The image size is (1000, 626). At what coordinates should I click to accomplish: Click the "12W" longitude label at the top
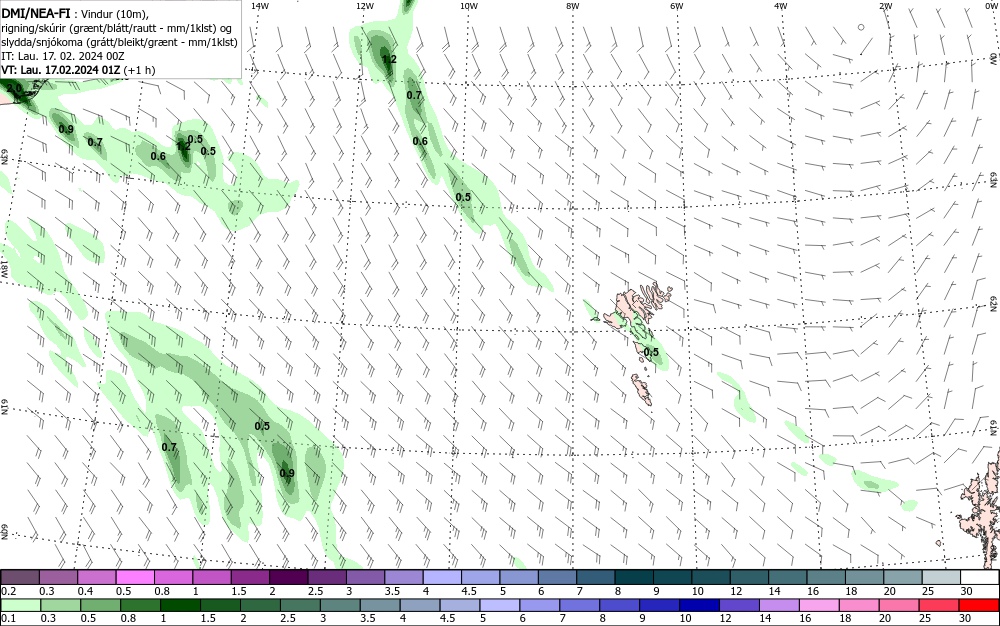364,6
